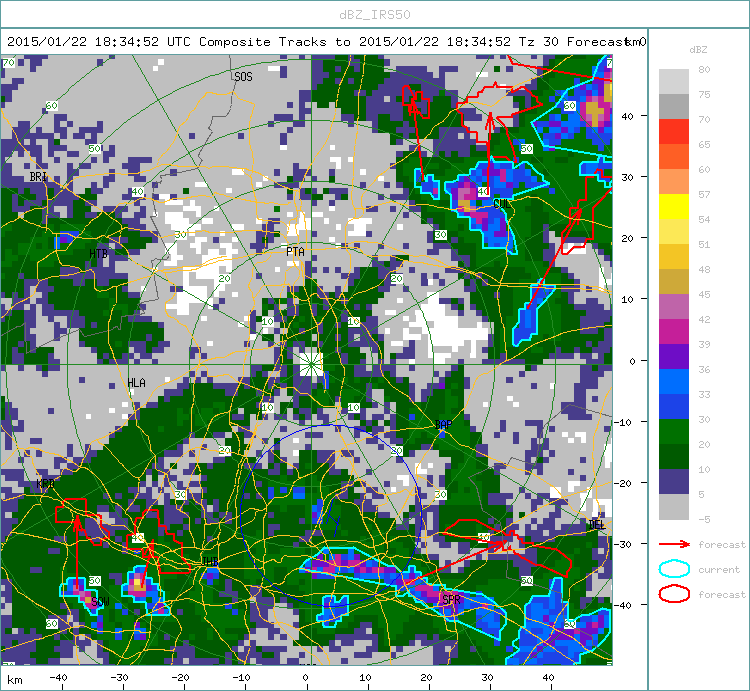Click the Composite Tracks timestamp header line
The height and width of the screenshot is (691, 750).
coord(327,42)
